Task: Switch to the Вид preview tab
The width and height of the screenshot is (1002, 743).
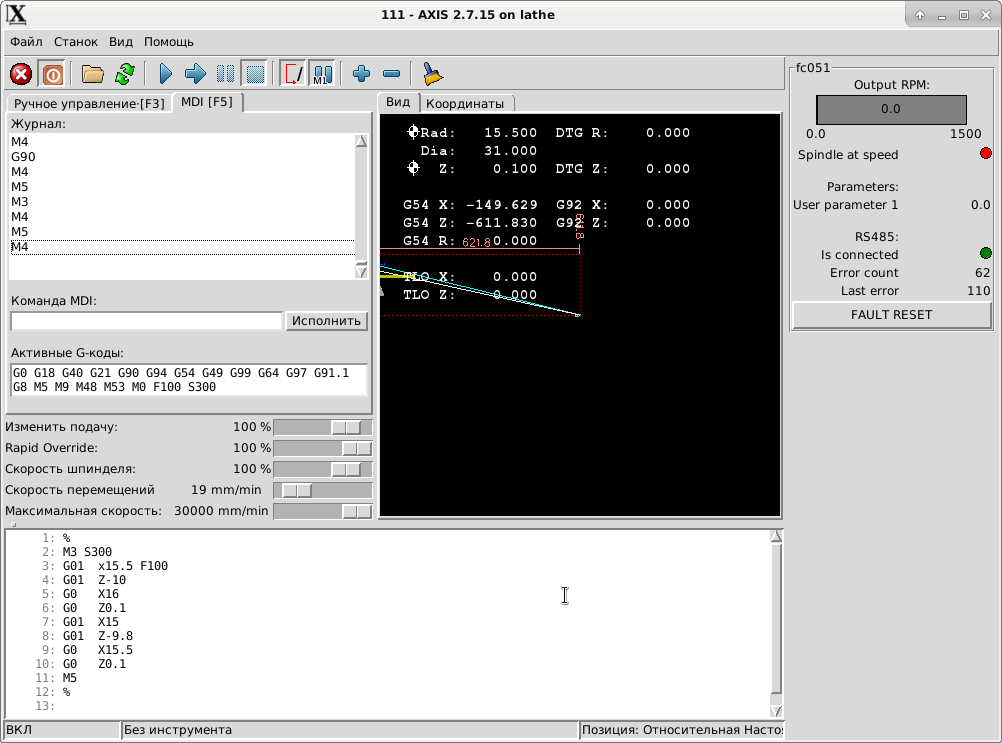Action: [398, 102]
